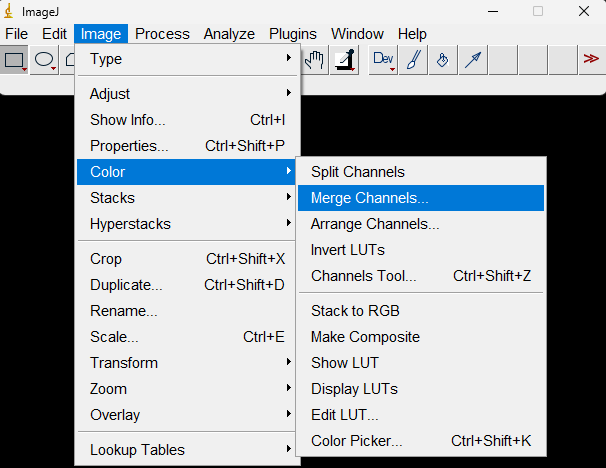Choose Display LUTs
The width and height of the screenshot is (606, 468).
tap(421, 389)
